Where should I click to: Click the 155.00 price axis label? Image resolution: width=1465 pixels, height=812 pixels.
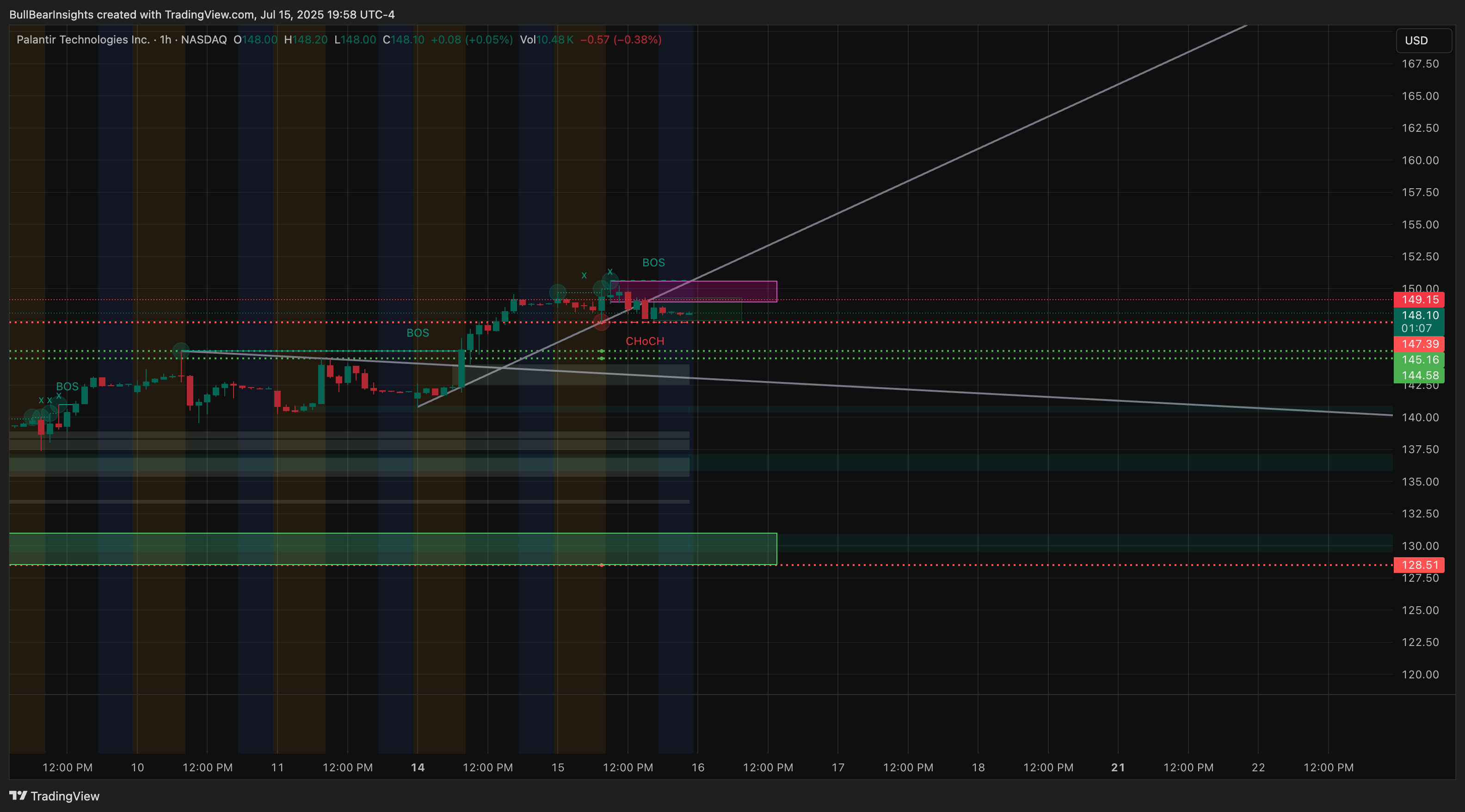pos(1420,225)
